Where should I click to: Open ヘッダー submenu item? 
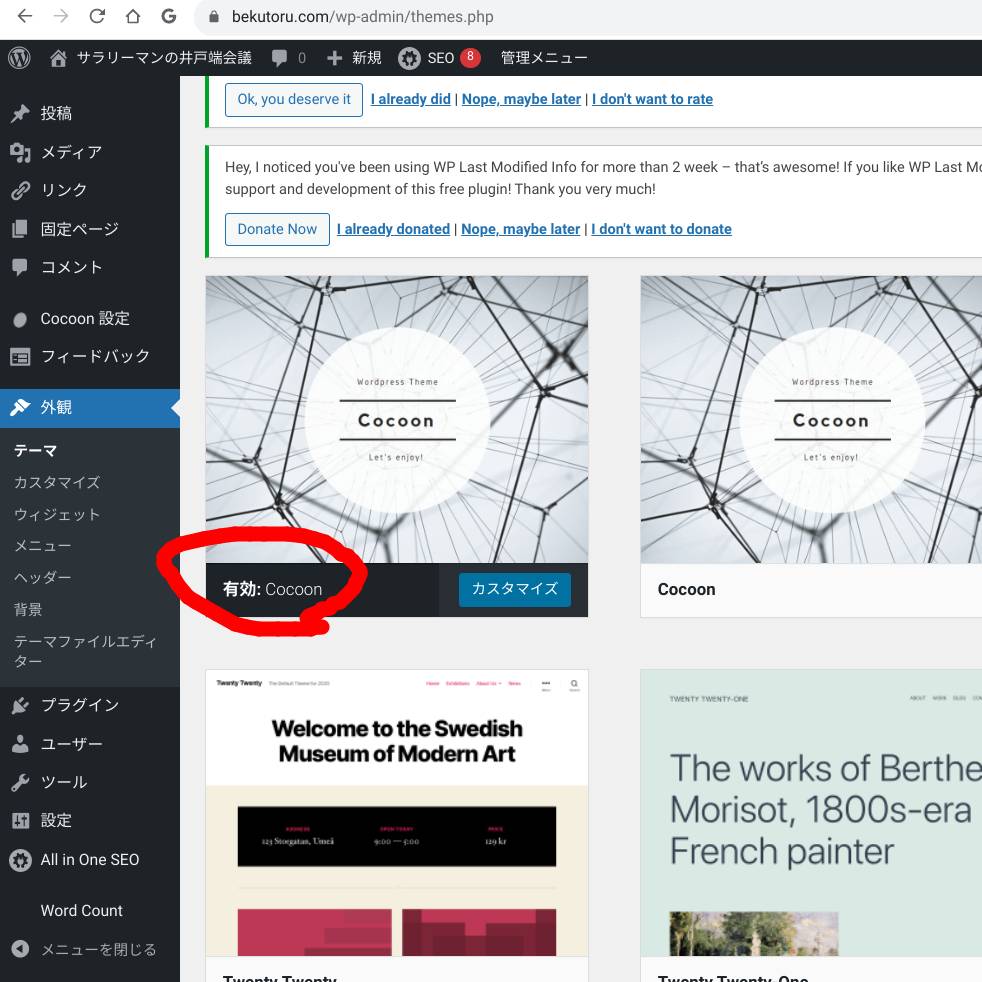(43, 577)
